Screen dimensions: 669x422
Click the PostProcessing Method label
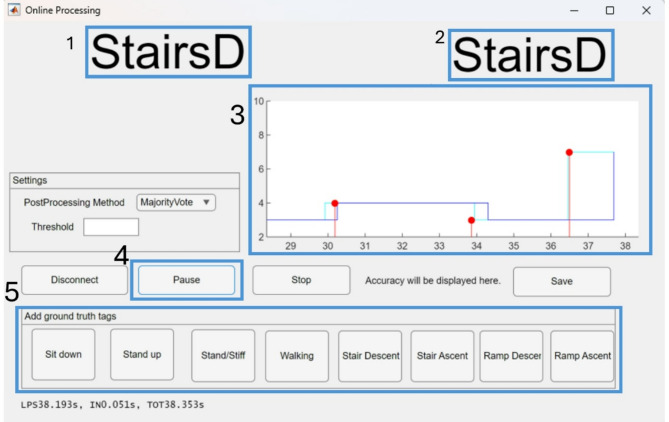pos(74,202)
